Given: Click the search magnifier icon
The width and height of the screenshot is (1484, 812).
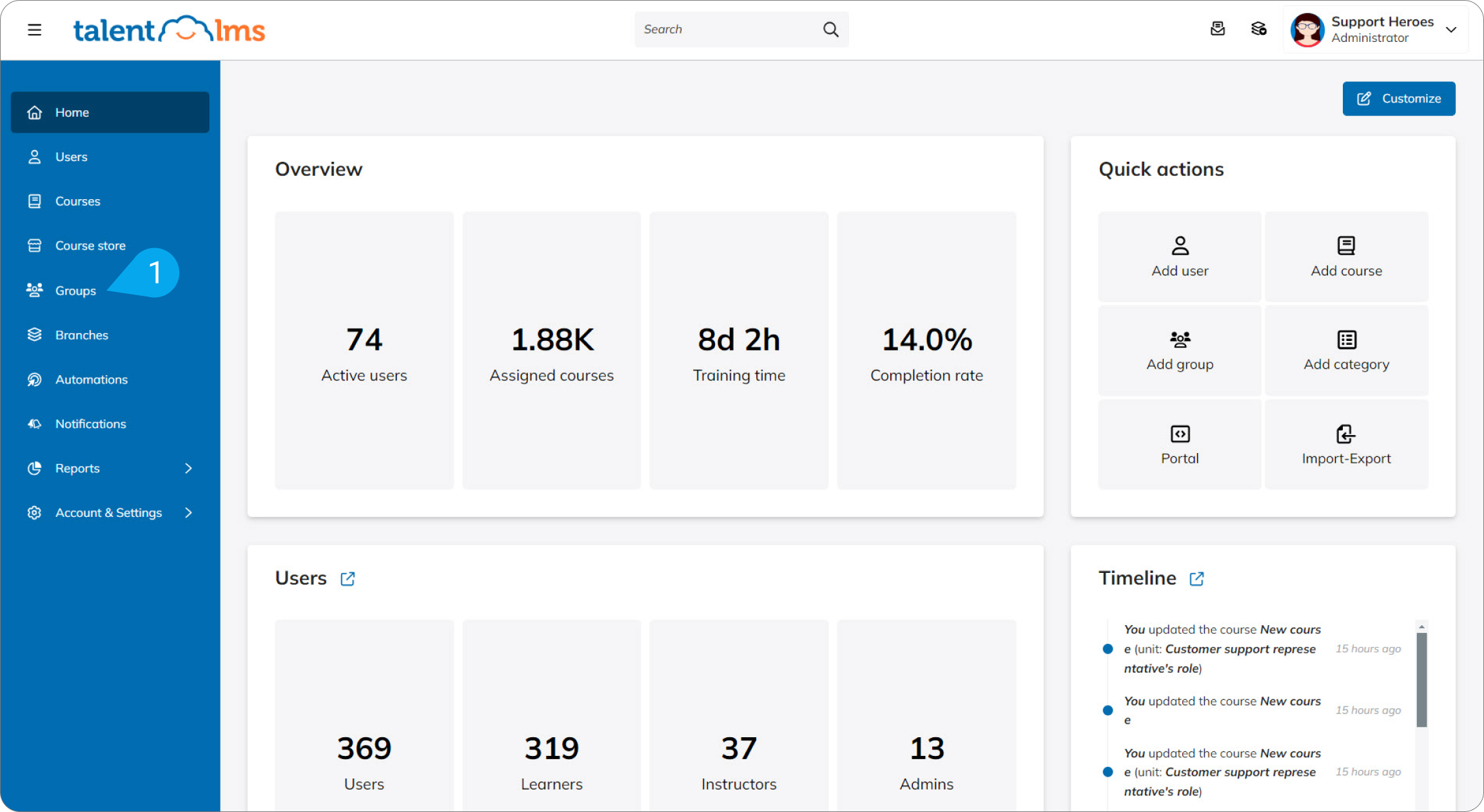Looking at the screenshot, I should click(830, 30).
